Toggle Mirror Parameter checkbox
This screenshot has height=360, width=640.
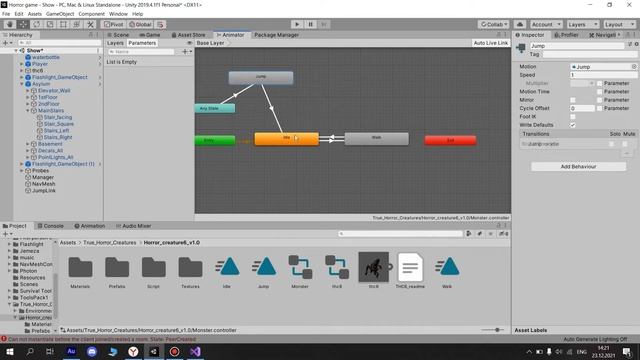[x=600, y=100]
